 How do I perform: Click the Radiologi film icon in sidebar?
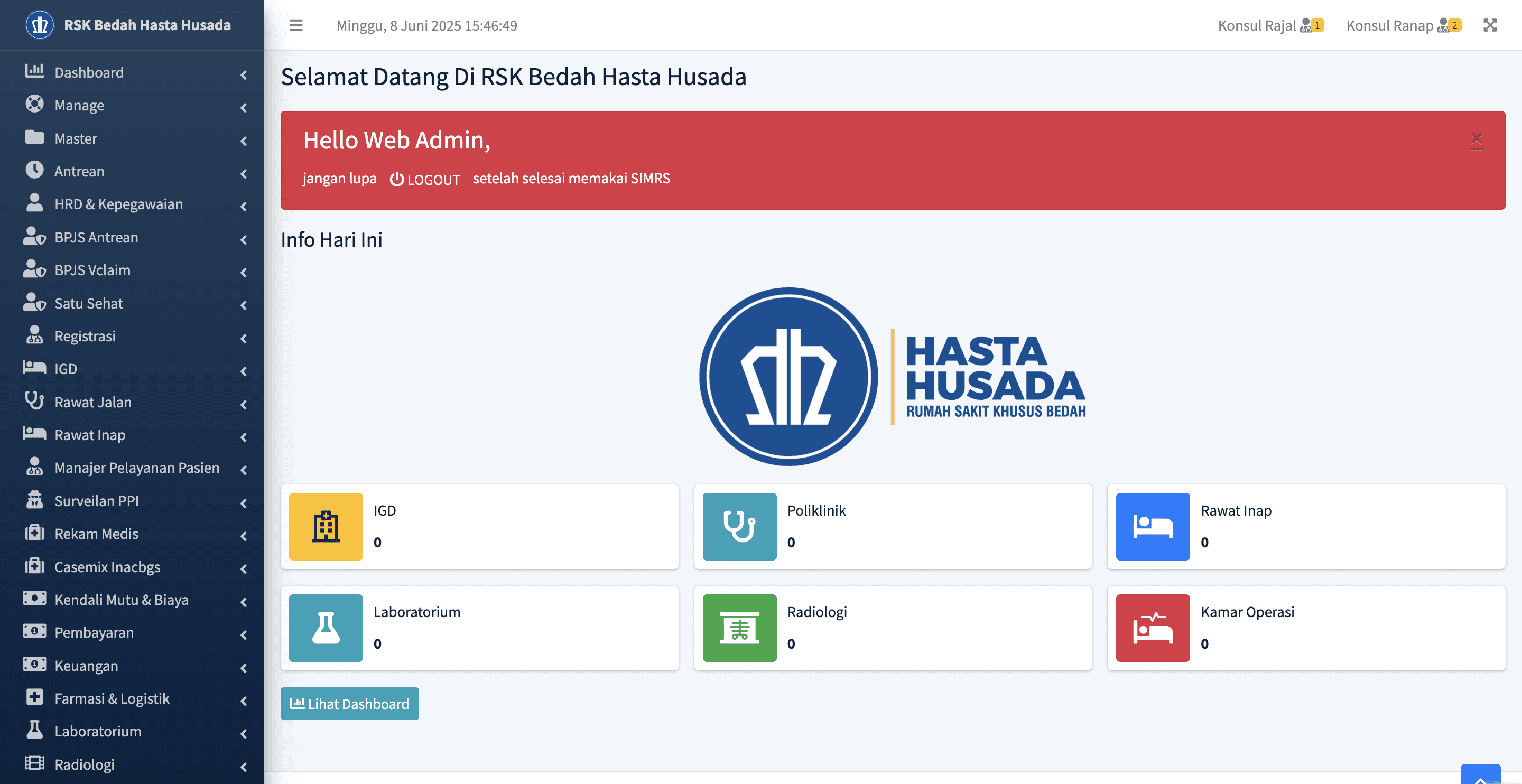coord(34,763)
